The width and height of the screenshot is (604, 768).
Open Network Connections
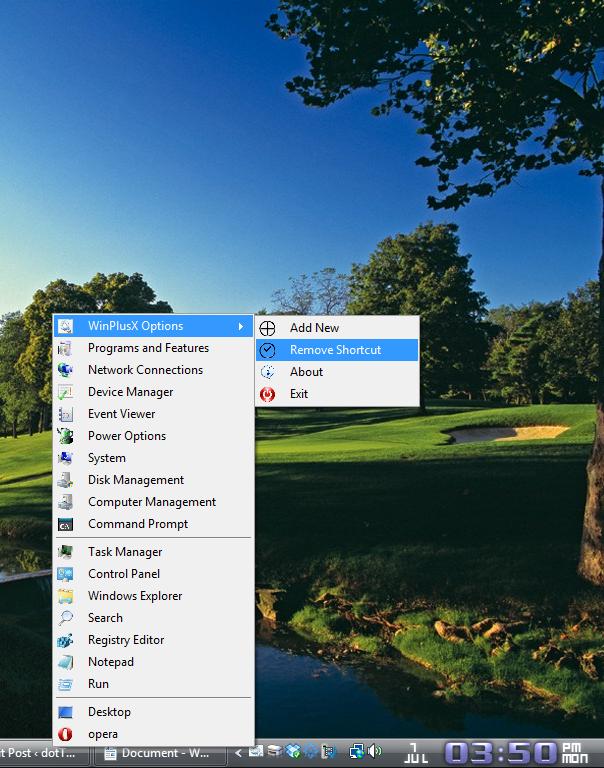(x=145, y=370)
